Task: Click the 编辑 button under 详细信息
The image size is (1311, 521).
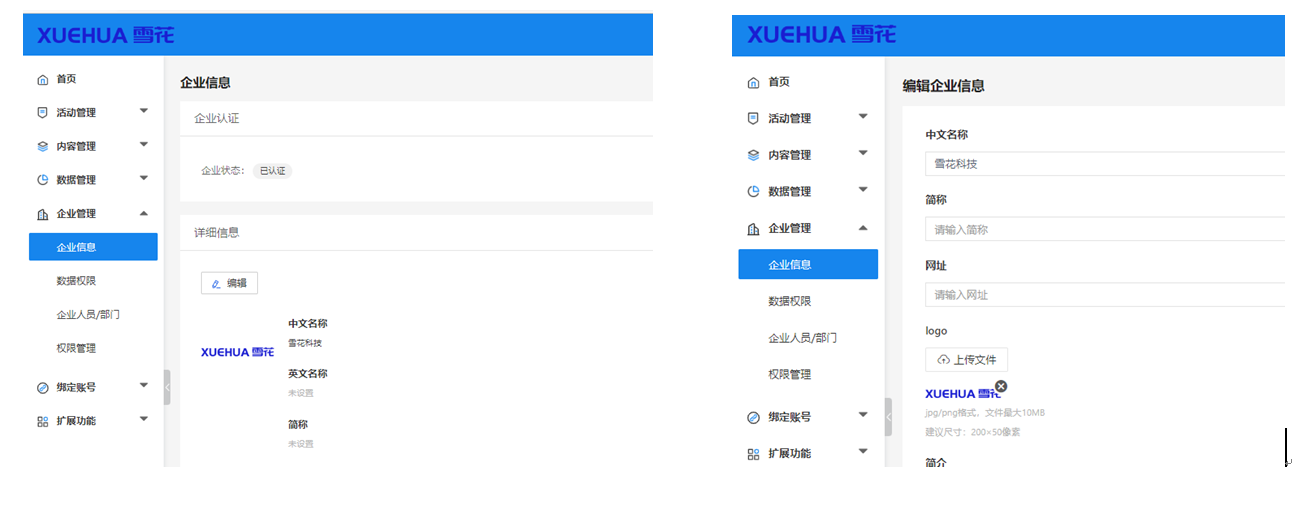Action: click(229, 284)
